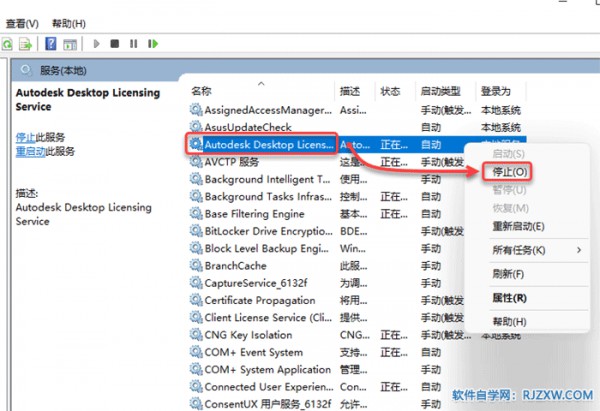Sort by the 描述 column header
This screenshot has height=411, width=600.
coord(350,91)
